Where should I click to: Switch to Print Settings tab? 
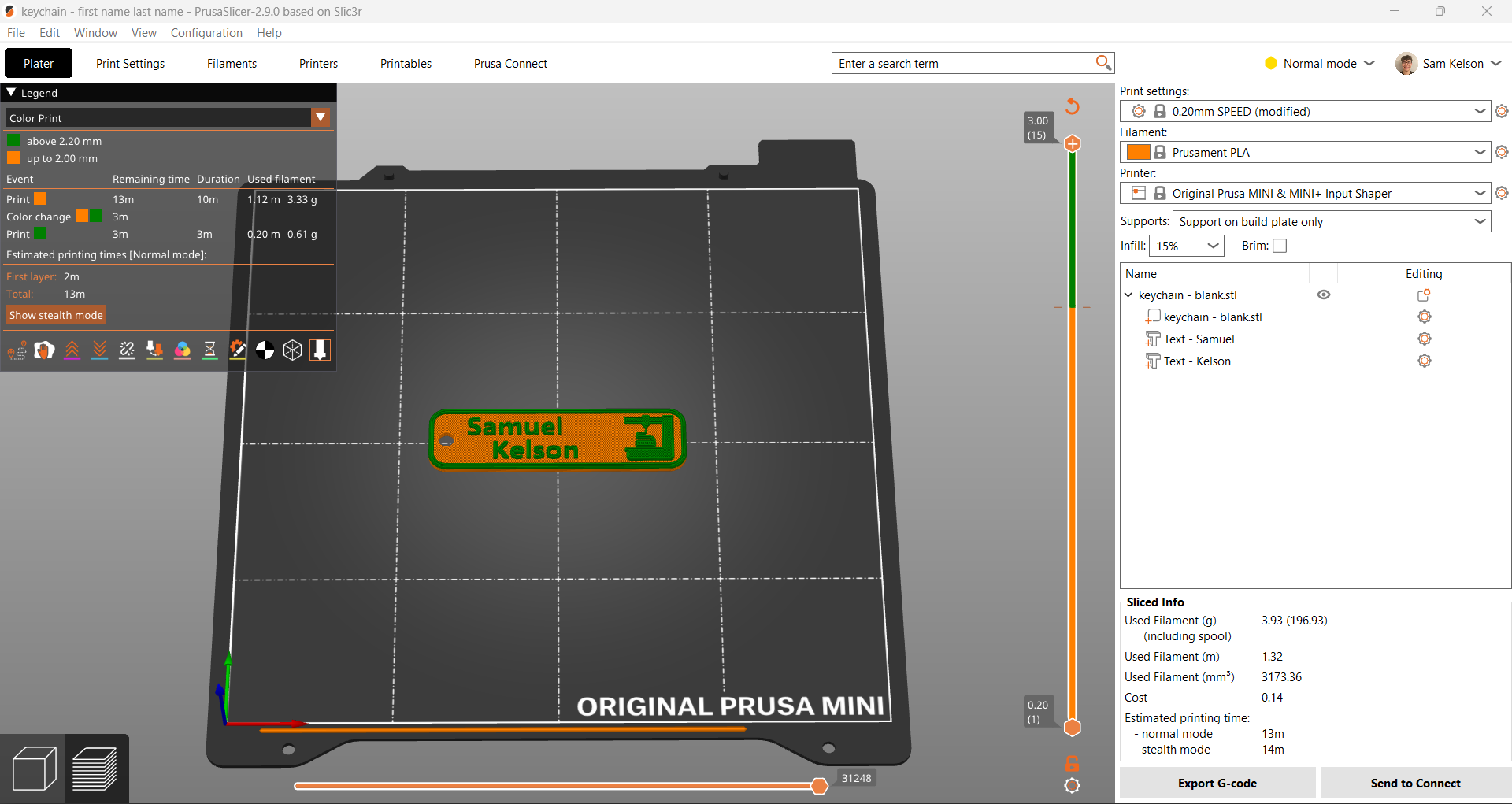pos(130,64)
